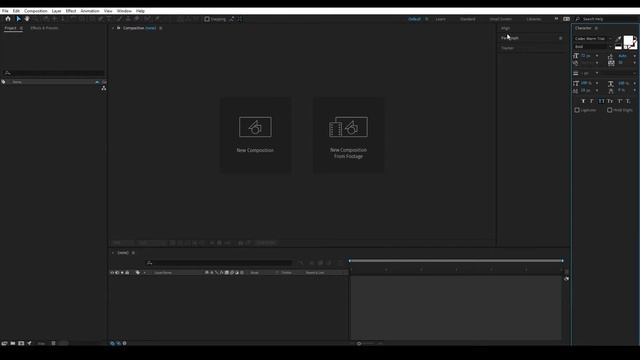Screen dimensions: 640x360
Task: Toggle Faux Bold style button
Action: (583, 101)
